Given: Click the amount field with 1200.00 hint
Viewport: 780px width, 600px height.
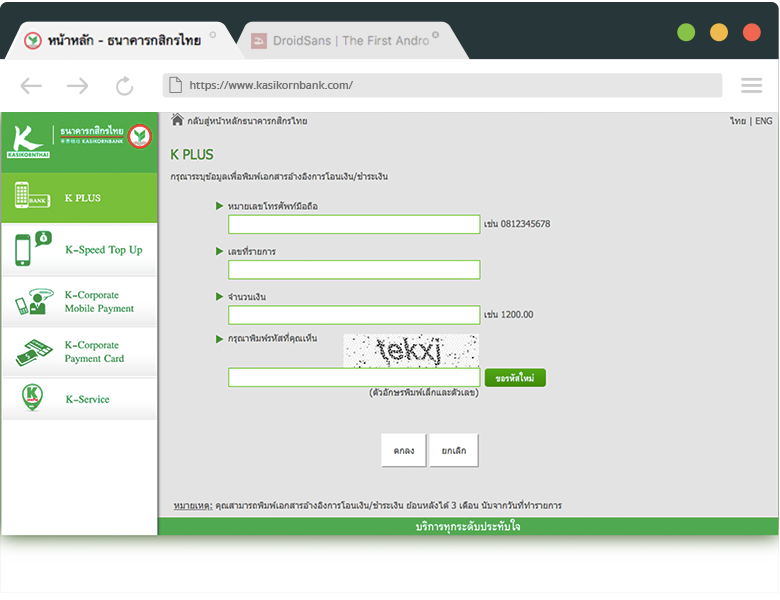Looking at the screenshot, I should click(354, 315).
